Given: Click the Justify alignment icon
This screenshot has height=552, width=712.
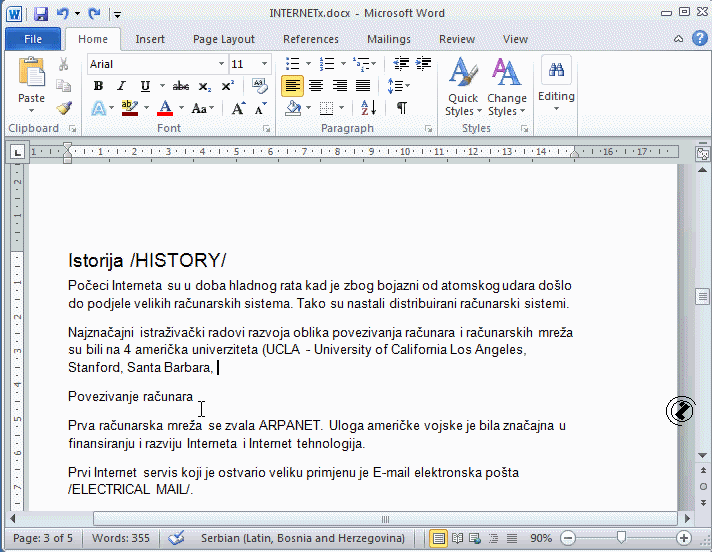Looking at the screenshot, I should [363, 86].
